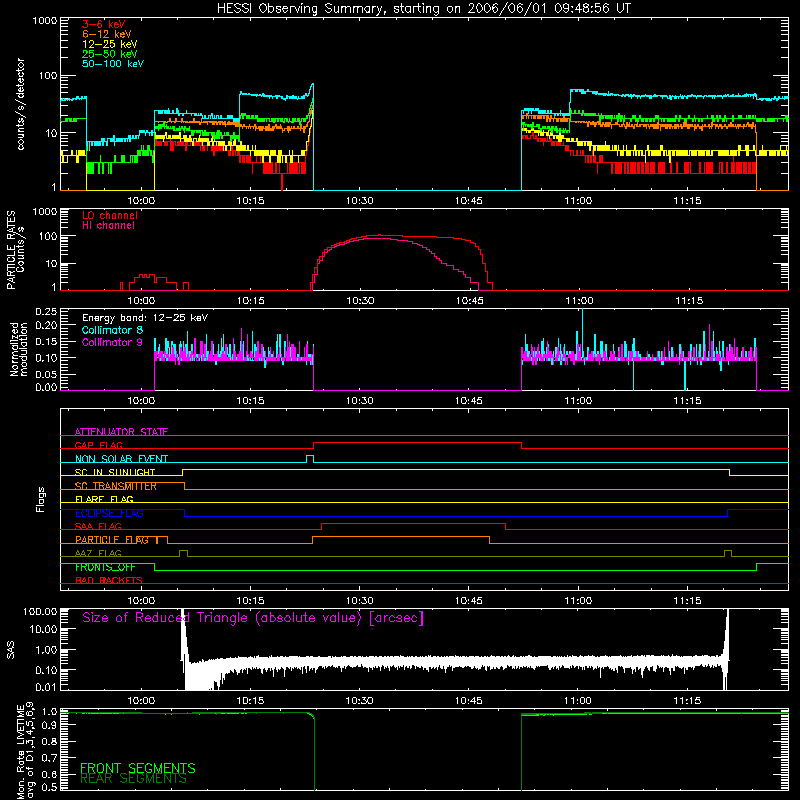Click the Mon. Rate LIVETIME axis label
Screen dimensions: 800x800
coord(26,751)
